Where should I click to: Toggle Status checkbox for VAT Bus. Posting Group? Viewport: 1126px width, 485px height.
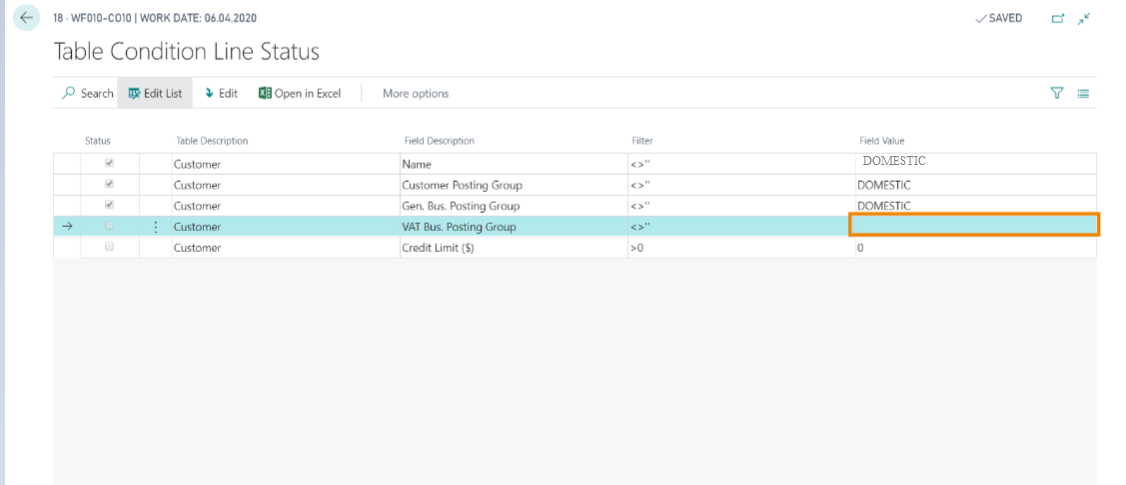point(109,227)
